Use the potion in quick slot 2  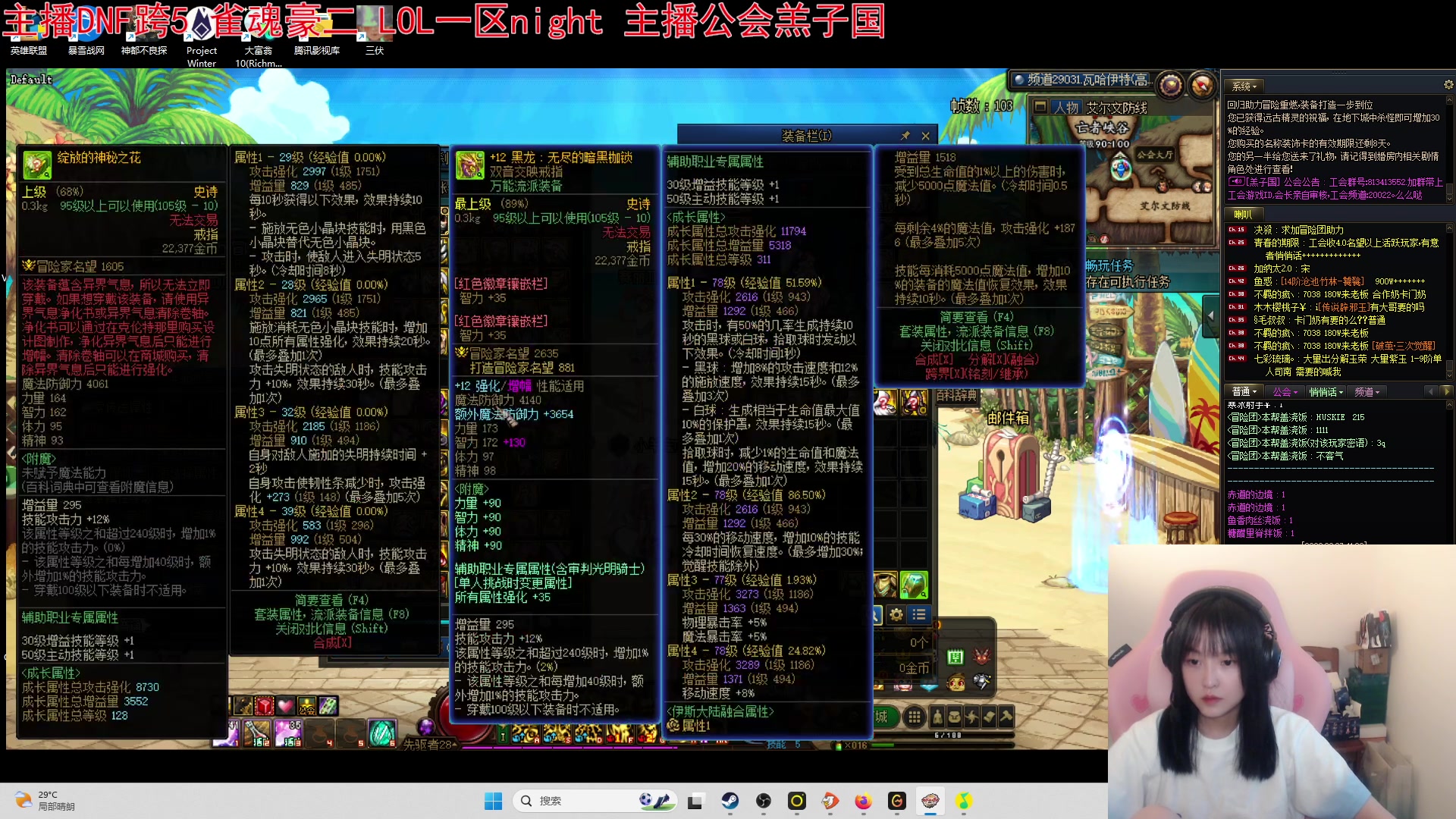(x=257, y=733)
